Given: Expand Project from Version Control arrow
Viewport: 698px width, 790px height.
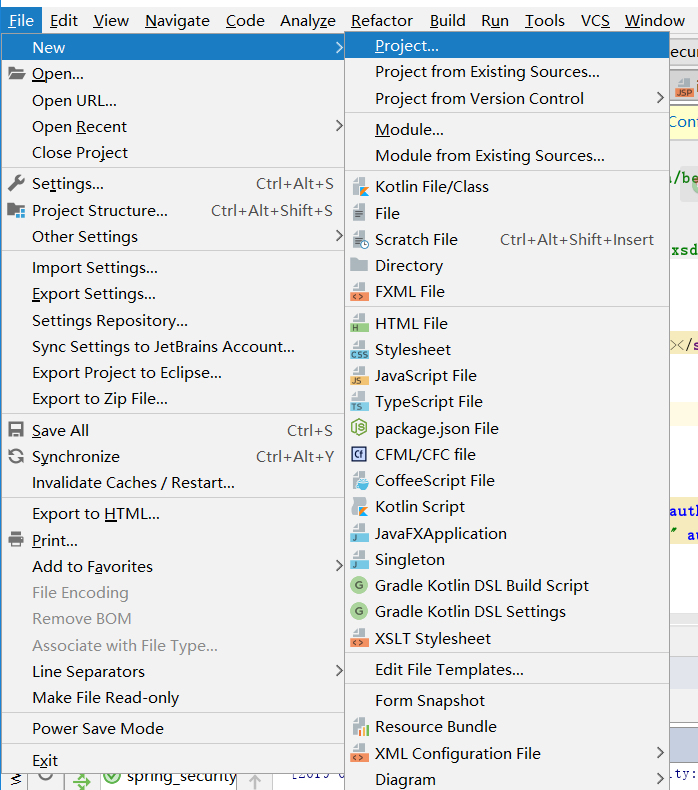Looking at the screenshot, I should pyautogui.click(x=660, y=98).
